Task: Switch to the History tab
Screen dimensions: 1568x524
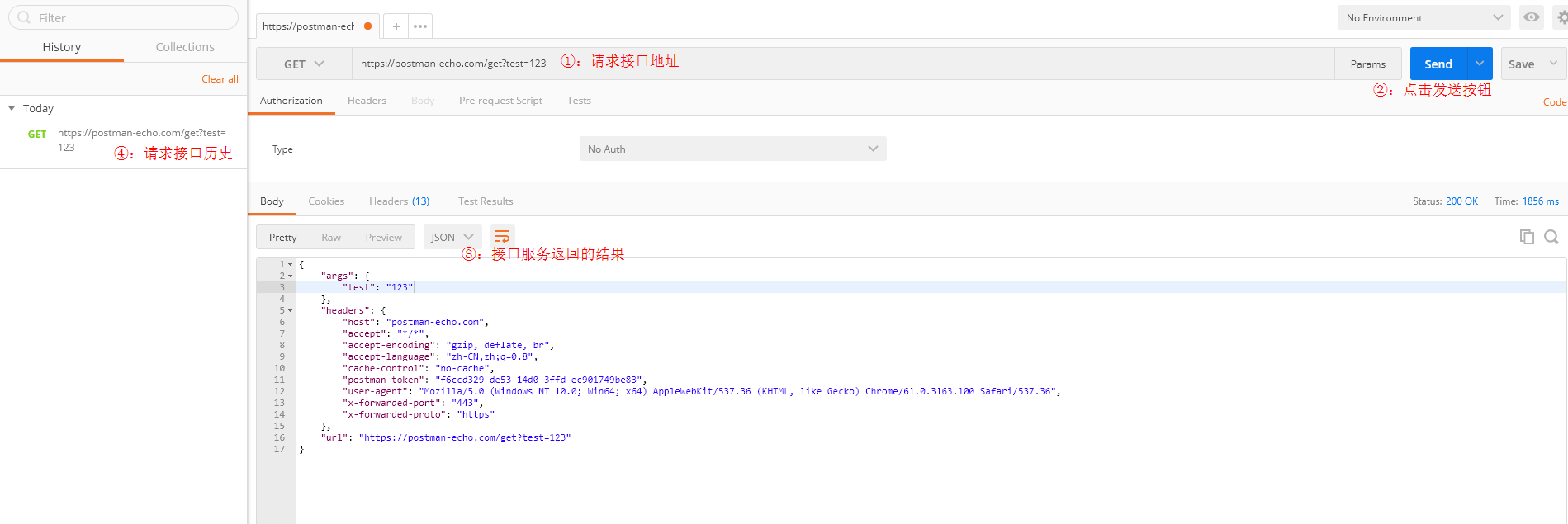Action: pos(62,47)
